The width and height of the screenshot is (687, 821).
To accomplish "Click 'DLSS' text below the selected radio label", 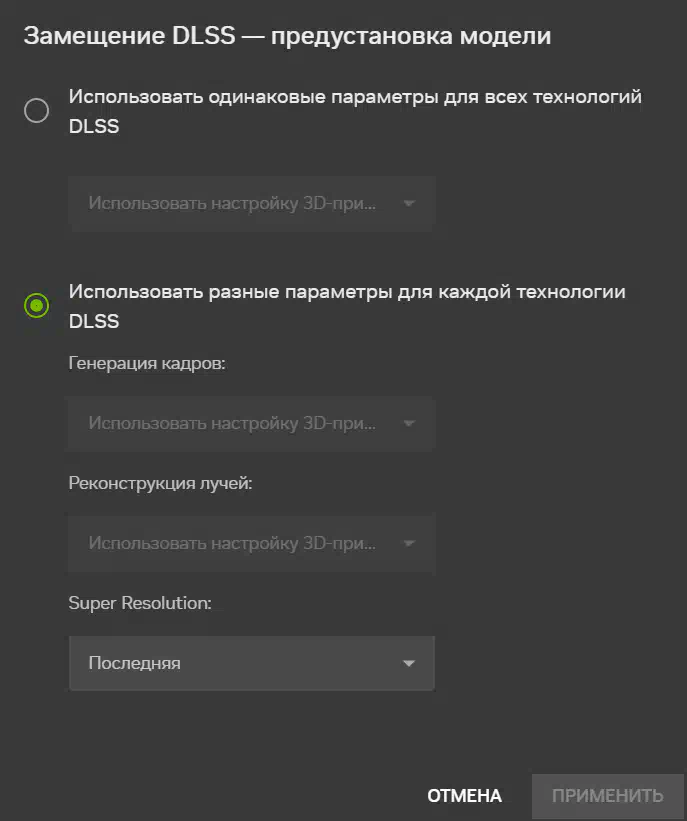I will (x=94, y=321).
